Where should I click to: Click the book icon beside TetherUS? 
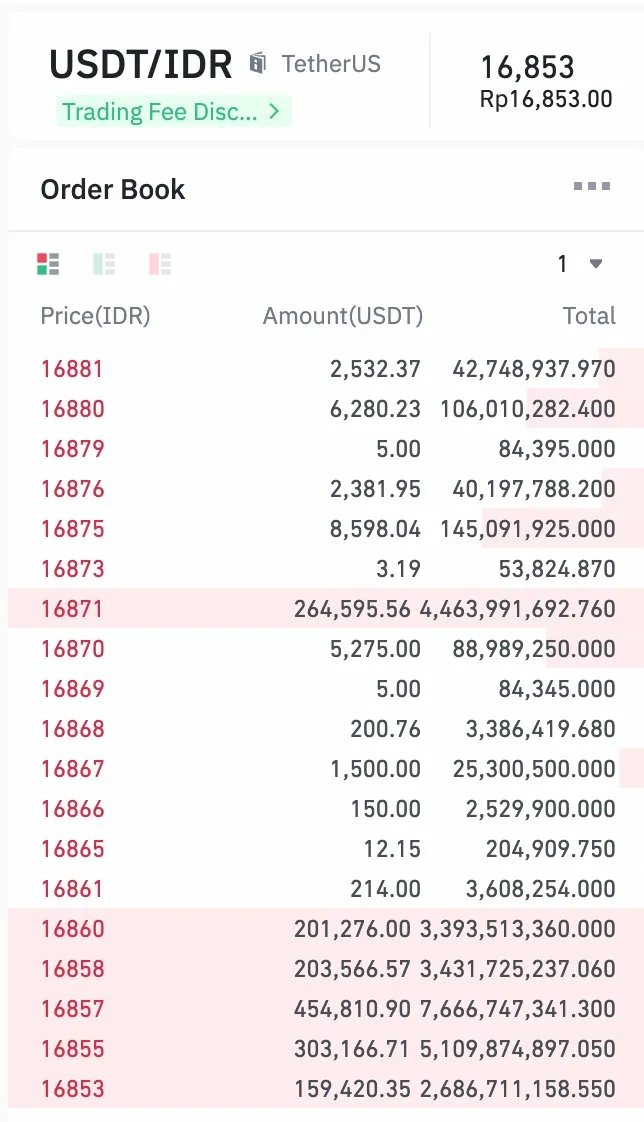coord(258,64)
